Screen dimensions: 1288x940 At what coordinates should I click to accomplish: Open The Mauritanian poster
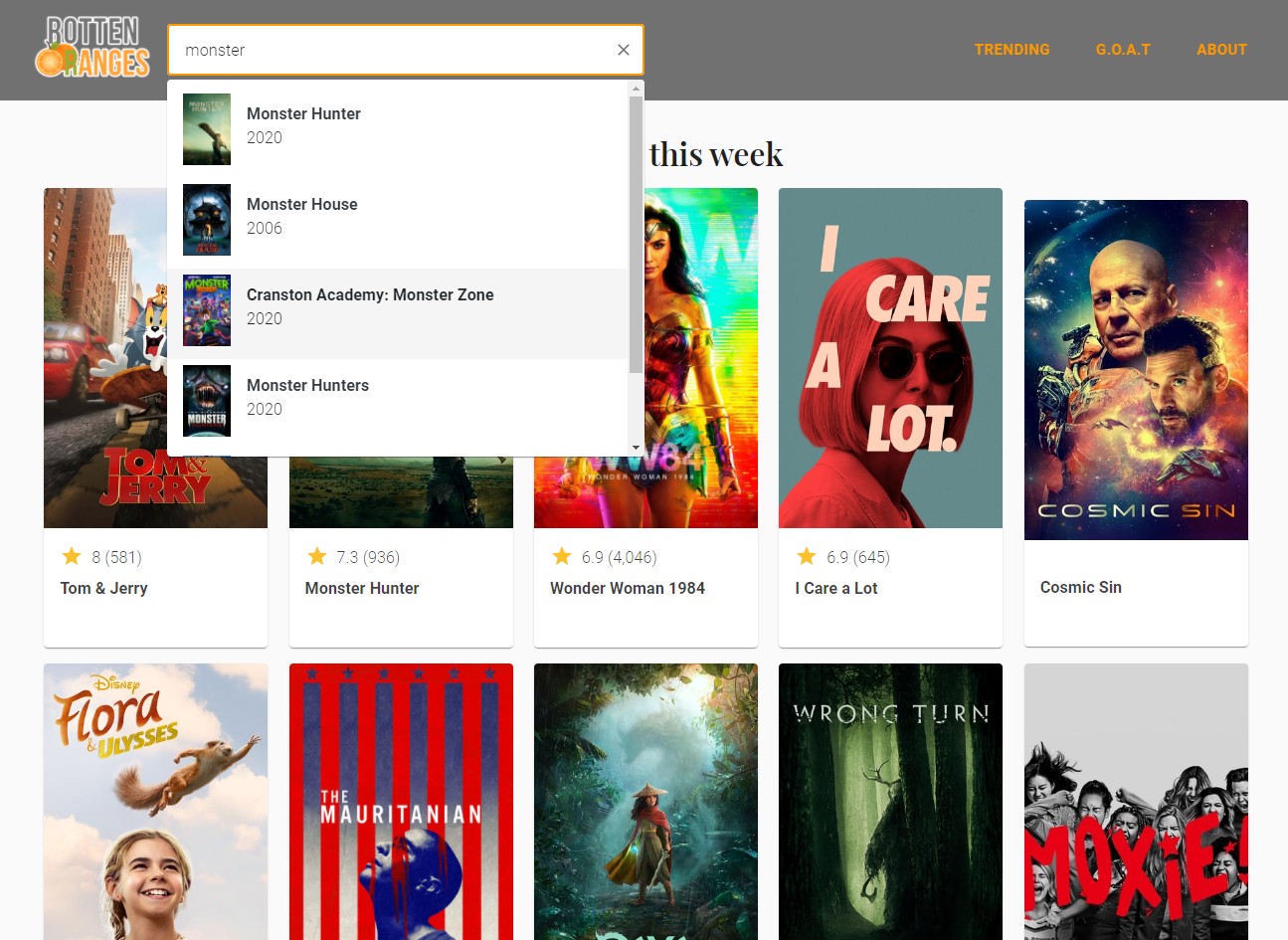[401, 802]
